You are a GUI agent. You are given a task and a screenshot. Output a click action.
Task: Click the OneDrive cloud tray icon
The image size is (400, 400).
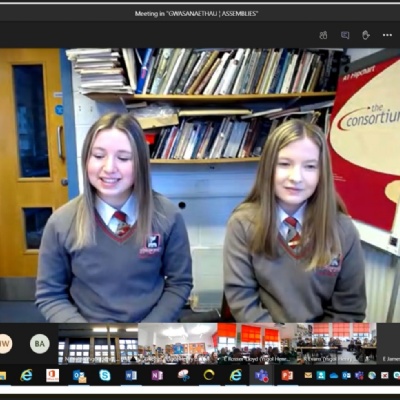click(x=334, y=376)
